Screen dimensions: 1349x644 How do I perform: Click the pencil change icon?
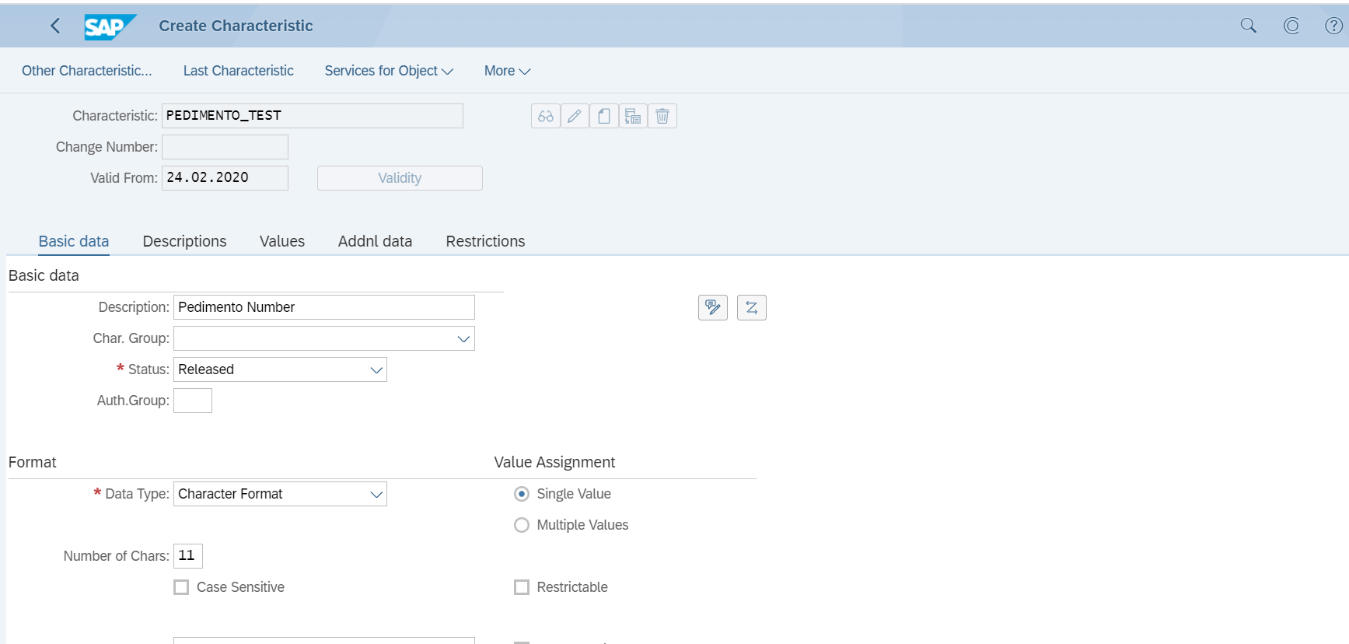point(574,116)
